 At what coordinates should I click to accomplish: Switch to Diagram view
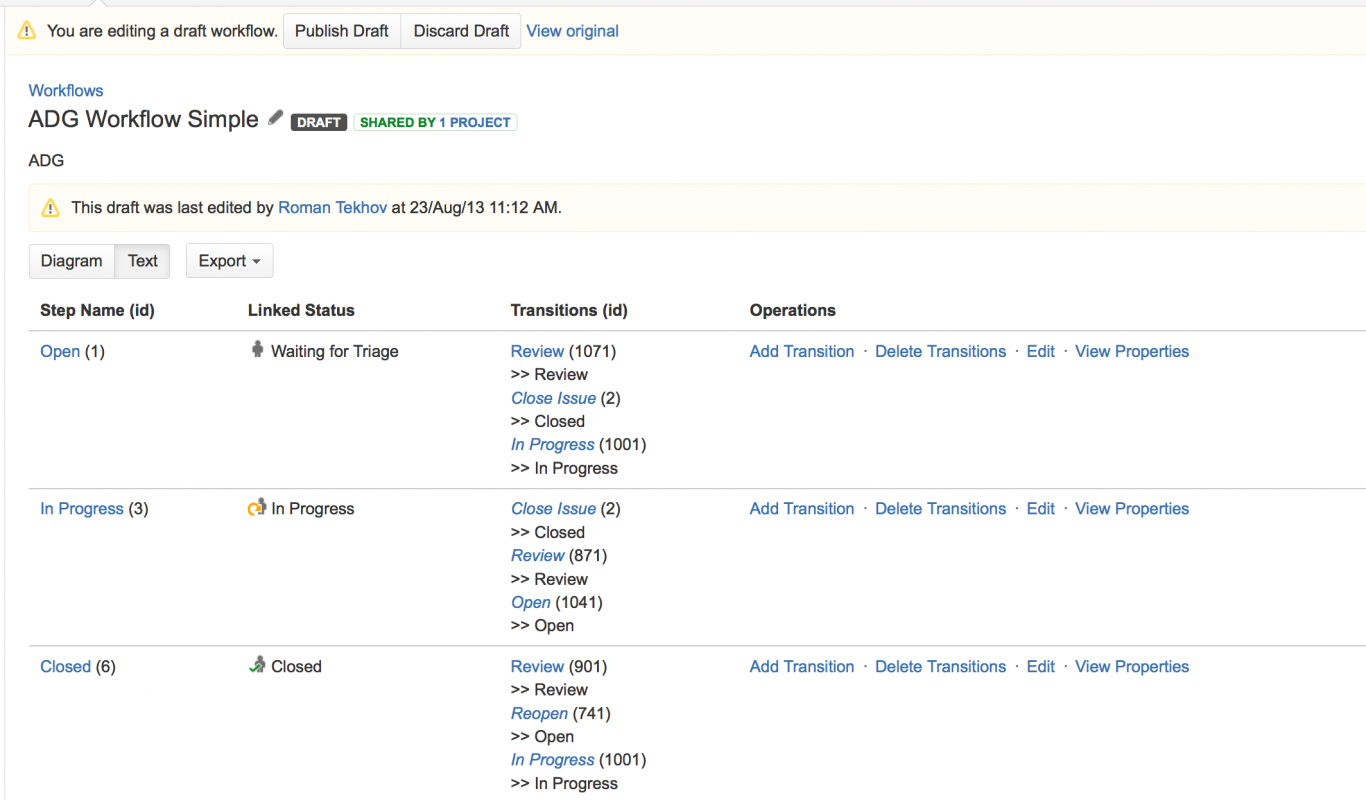pyautogui.click(x=72, y=261)
